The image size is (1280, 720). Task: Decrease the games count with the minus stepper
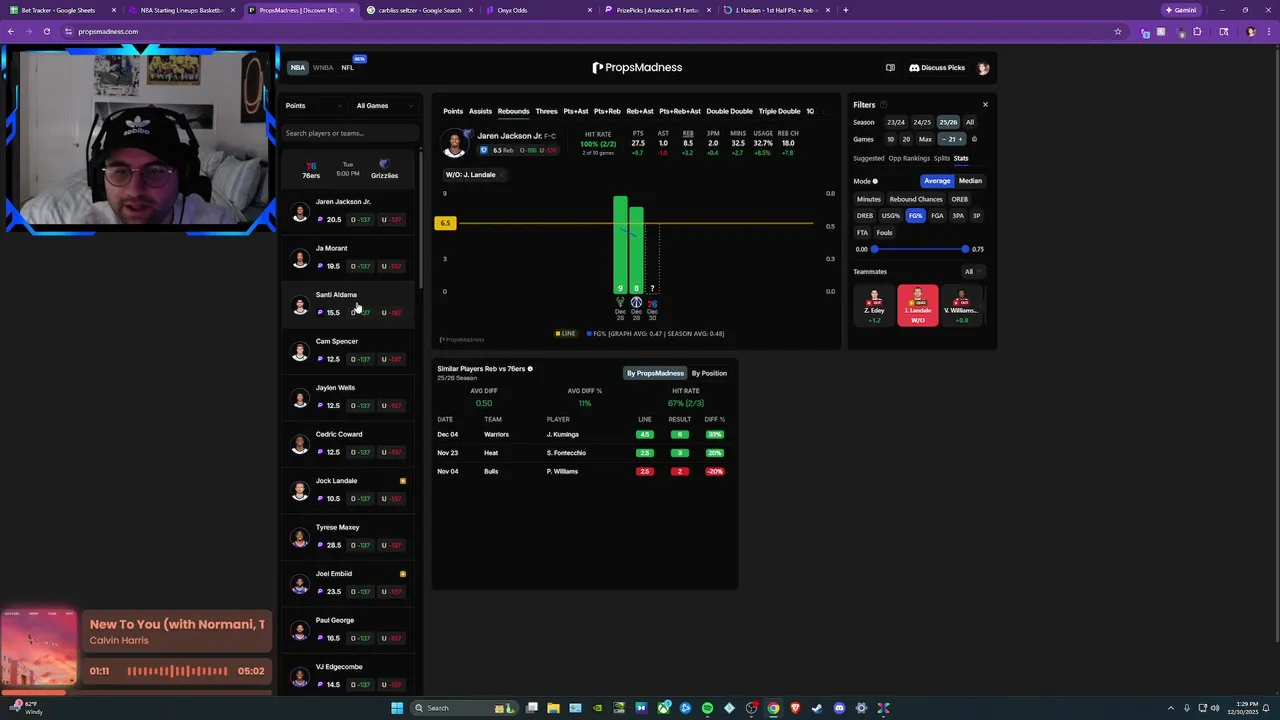click(x=943, y=139)
